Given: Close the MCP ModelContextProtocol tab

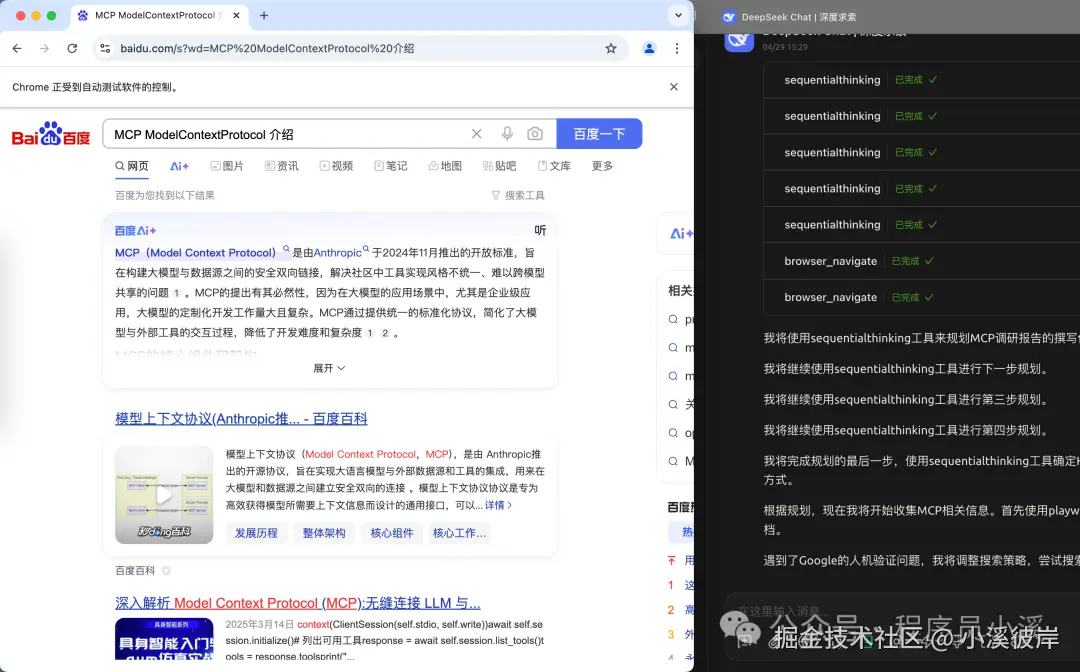Looking at the screenshot, I should click(236, 15).
